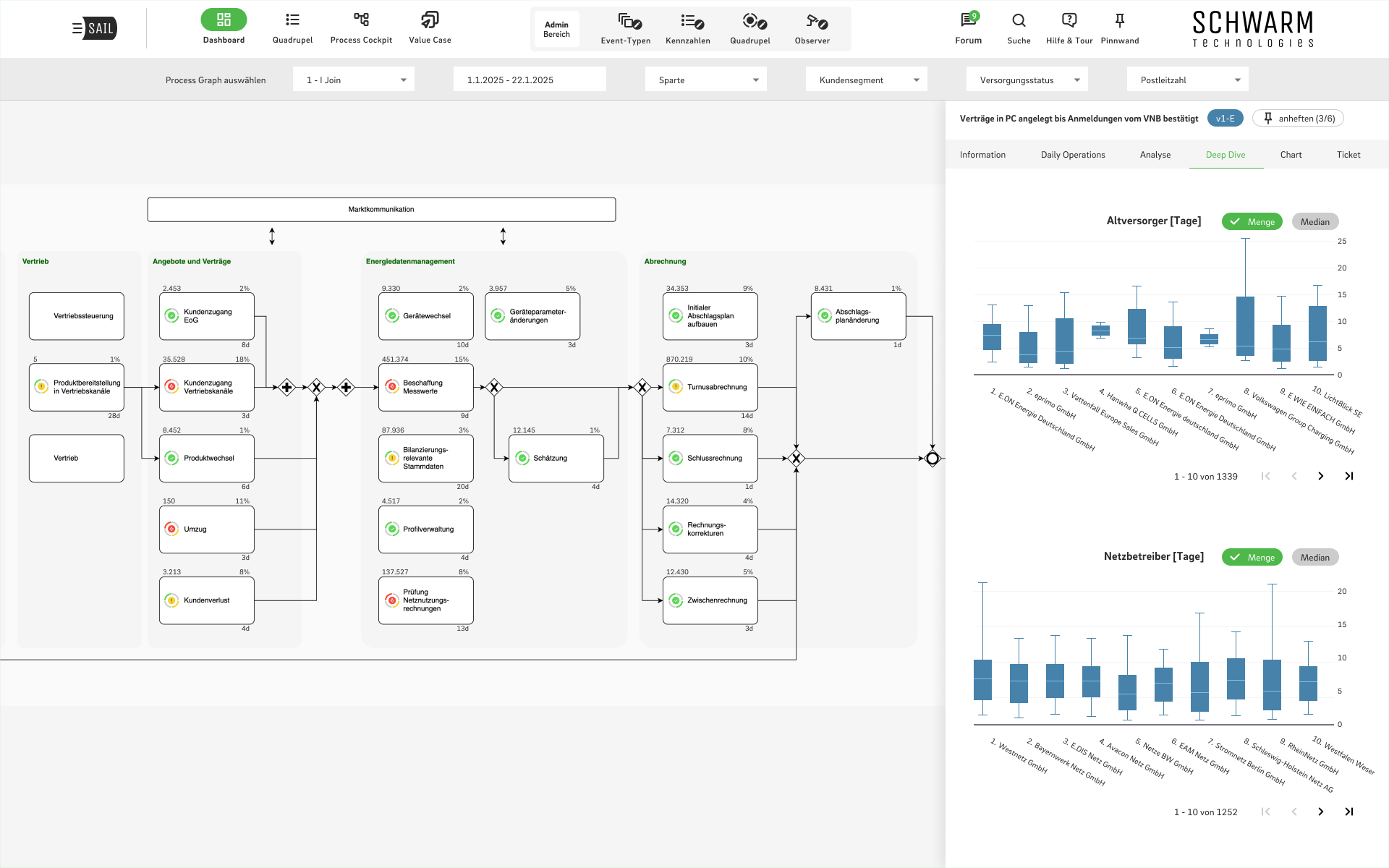The height and width of the screenshot is (868, 1389).
Task: Switch to the Daily Operations tab
Action: (1072, 155)
